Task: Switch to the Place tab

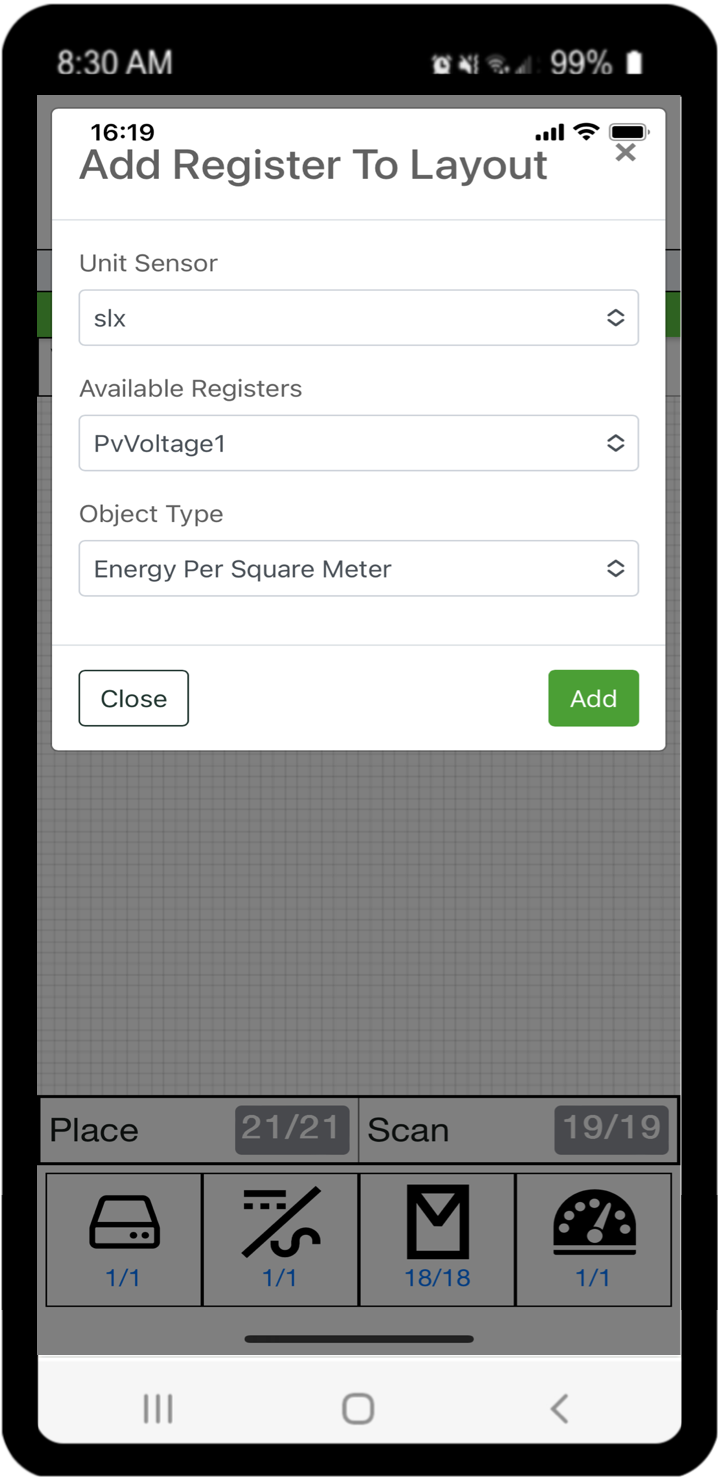Action: click(199, 1130)
